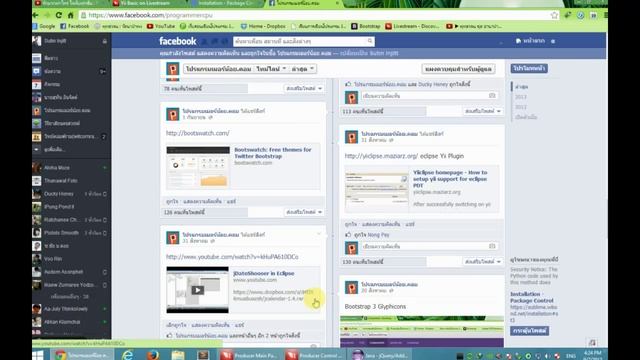Viewport: 640px width, 360px height.
Task: Open the YouTube bookmark
Action: pos(161,26)
